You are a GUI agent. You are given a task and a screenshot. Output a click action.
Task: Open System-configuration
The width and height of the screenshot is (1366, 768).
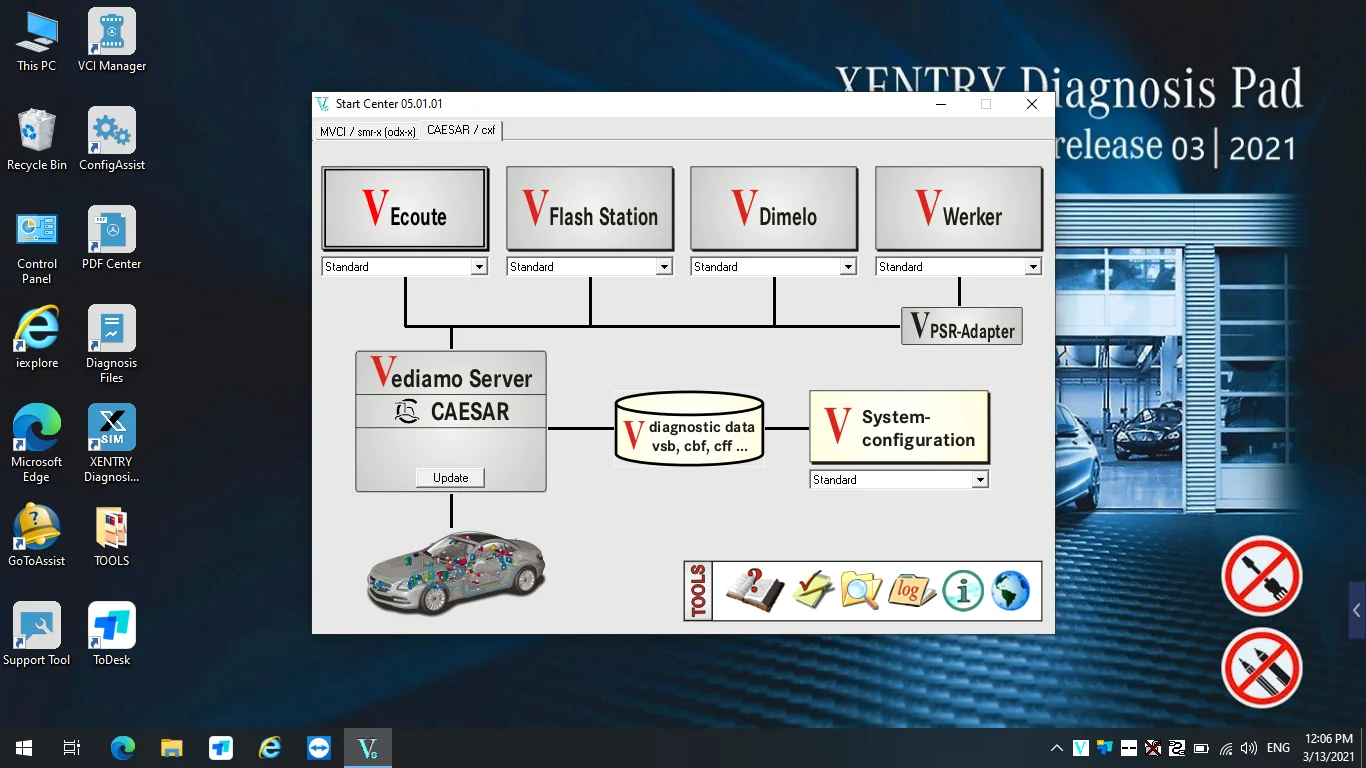coord(899,427)
